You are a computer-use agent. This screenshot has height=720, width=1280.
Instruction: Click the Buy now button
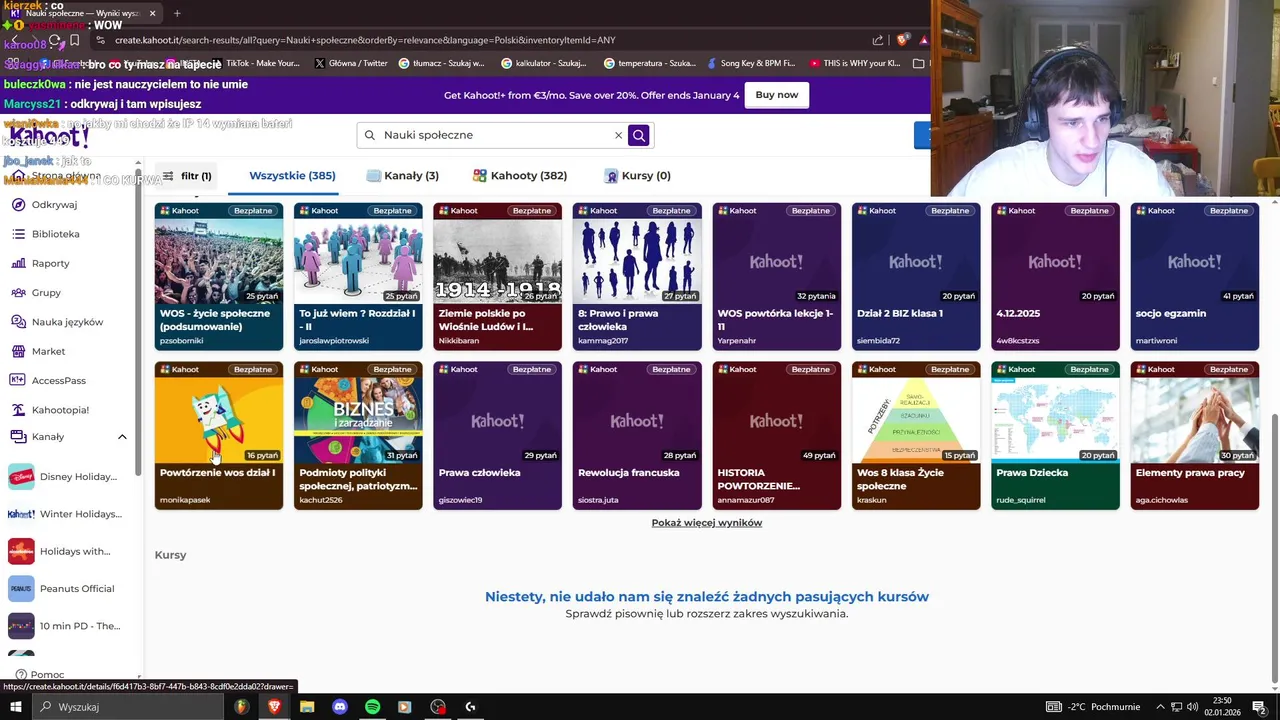click(x=777, y=95)
